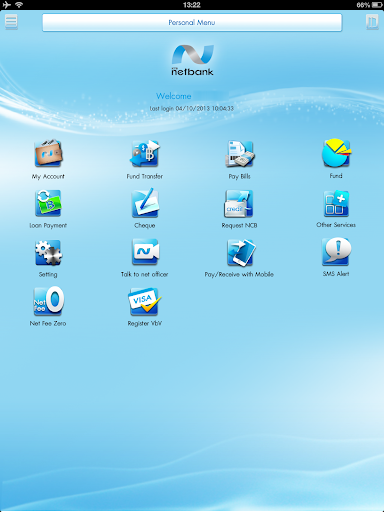Open the Fund pie chart icon
Screen dimensions: 384x512
[x=336, y=153]
